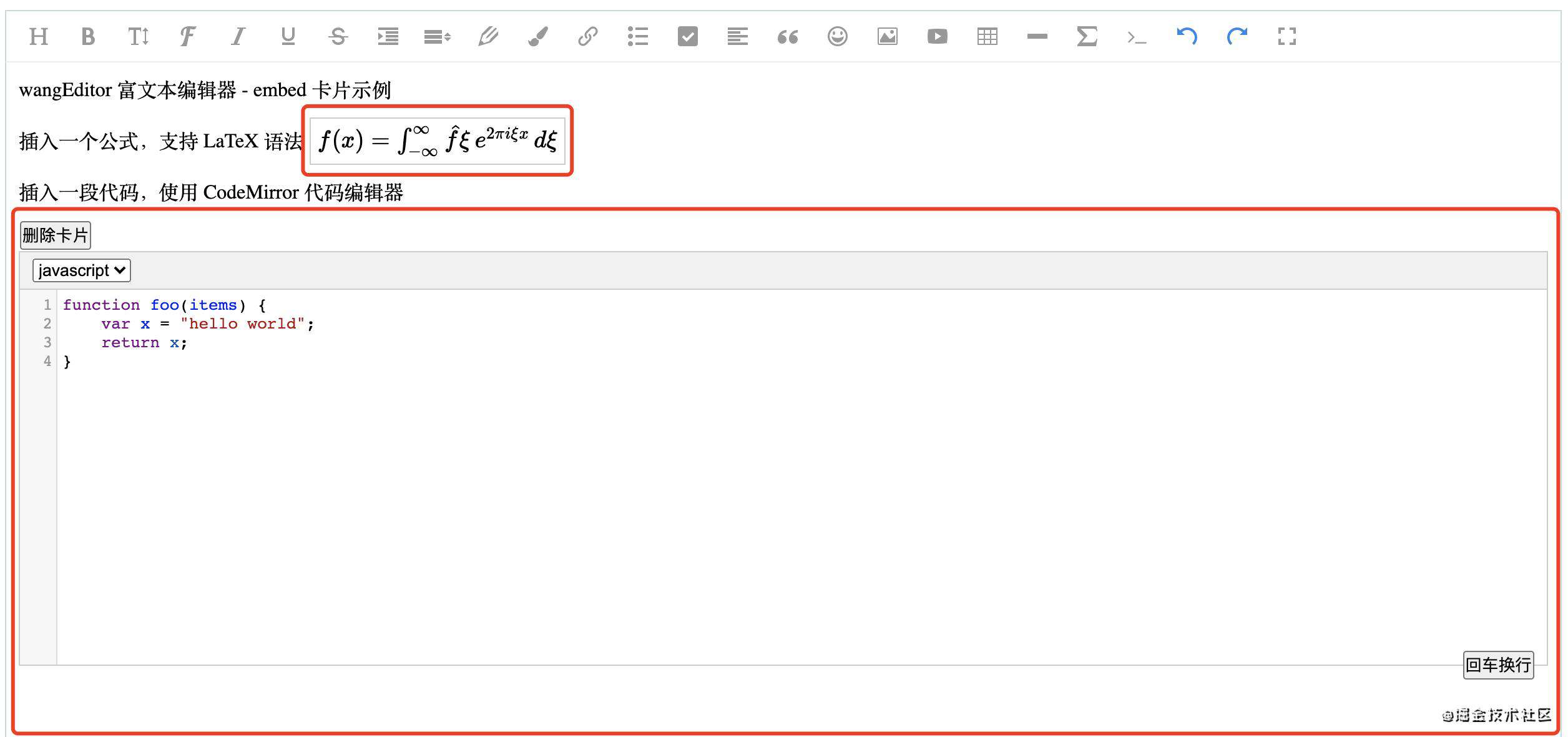Click line number 4 in gutter

47,361
